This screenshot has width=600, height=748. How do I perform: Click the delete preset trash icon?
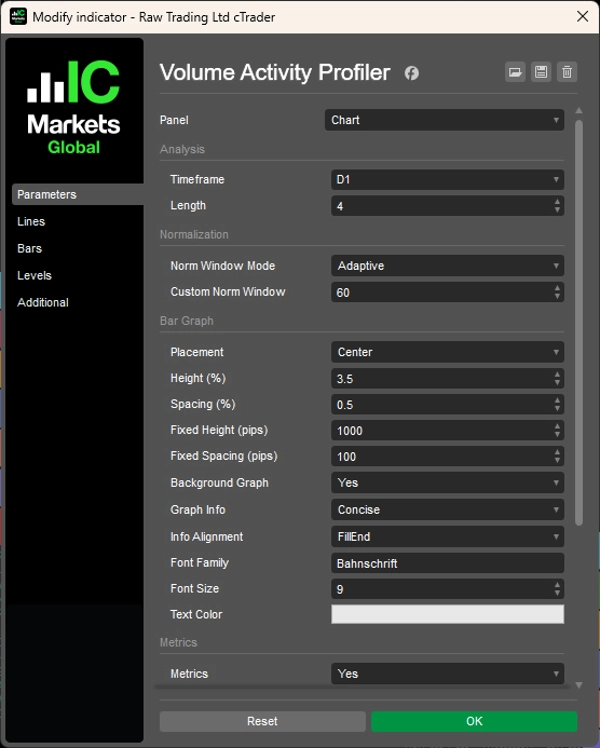[567, 73]
